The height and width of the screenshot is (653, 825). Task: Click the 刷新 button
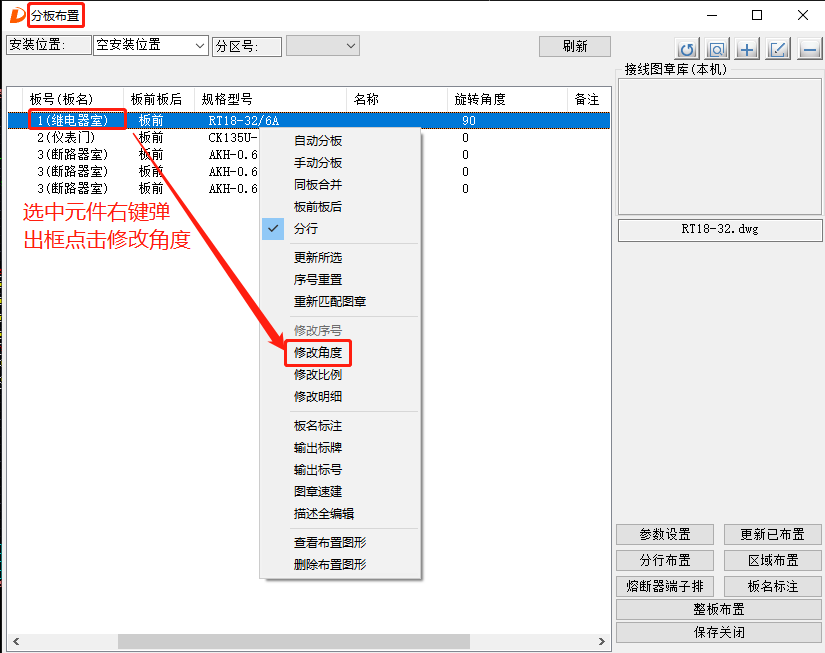[575, 46]
